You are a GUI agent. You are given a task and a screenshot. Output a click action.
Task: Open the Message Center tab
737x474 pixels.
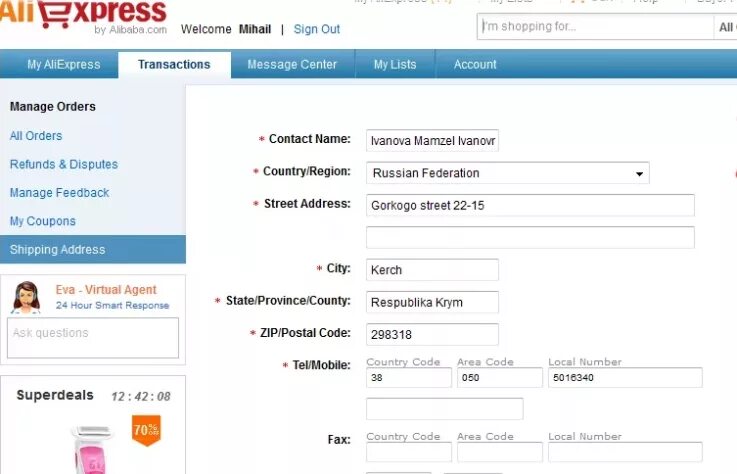pos(292,64)
